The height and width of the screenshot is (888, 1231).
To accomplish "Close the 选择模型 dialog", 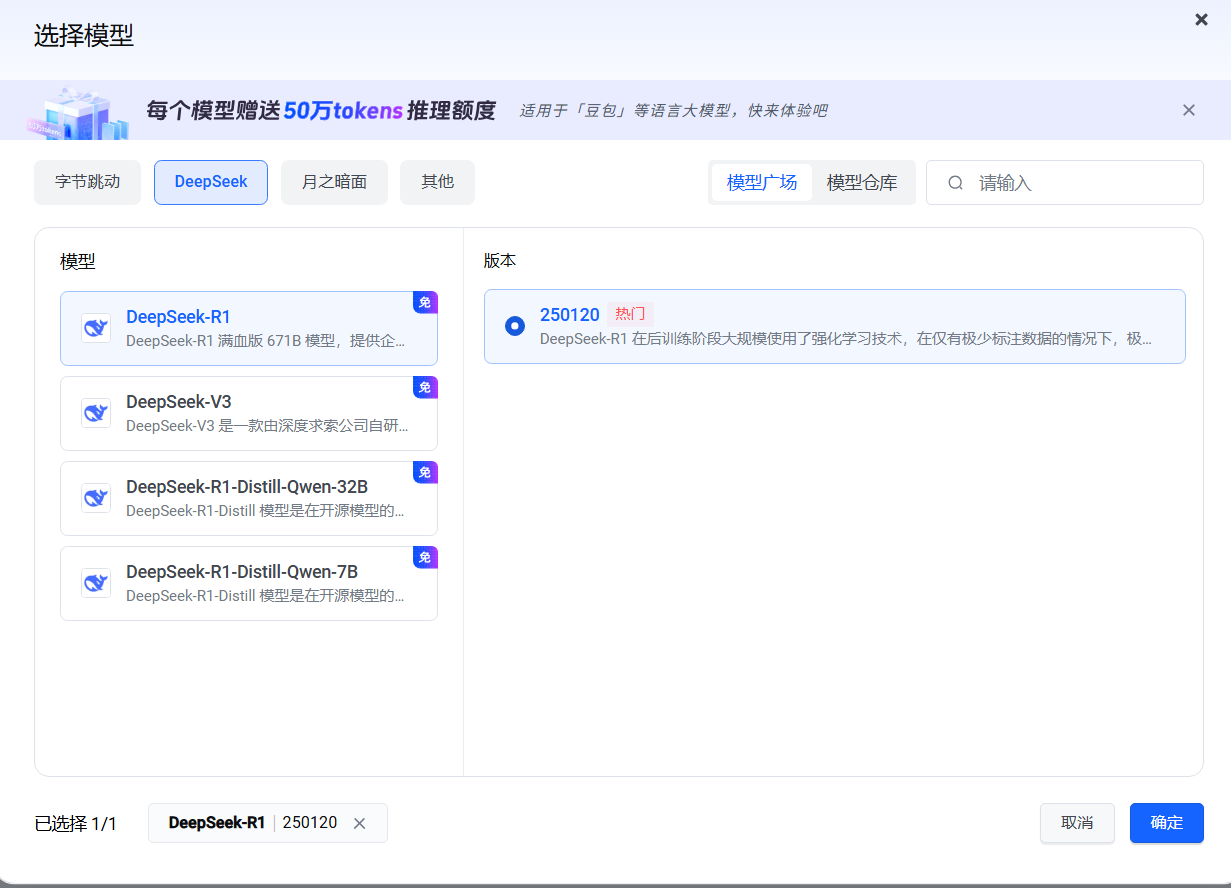I will (x=1201, y=19).
